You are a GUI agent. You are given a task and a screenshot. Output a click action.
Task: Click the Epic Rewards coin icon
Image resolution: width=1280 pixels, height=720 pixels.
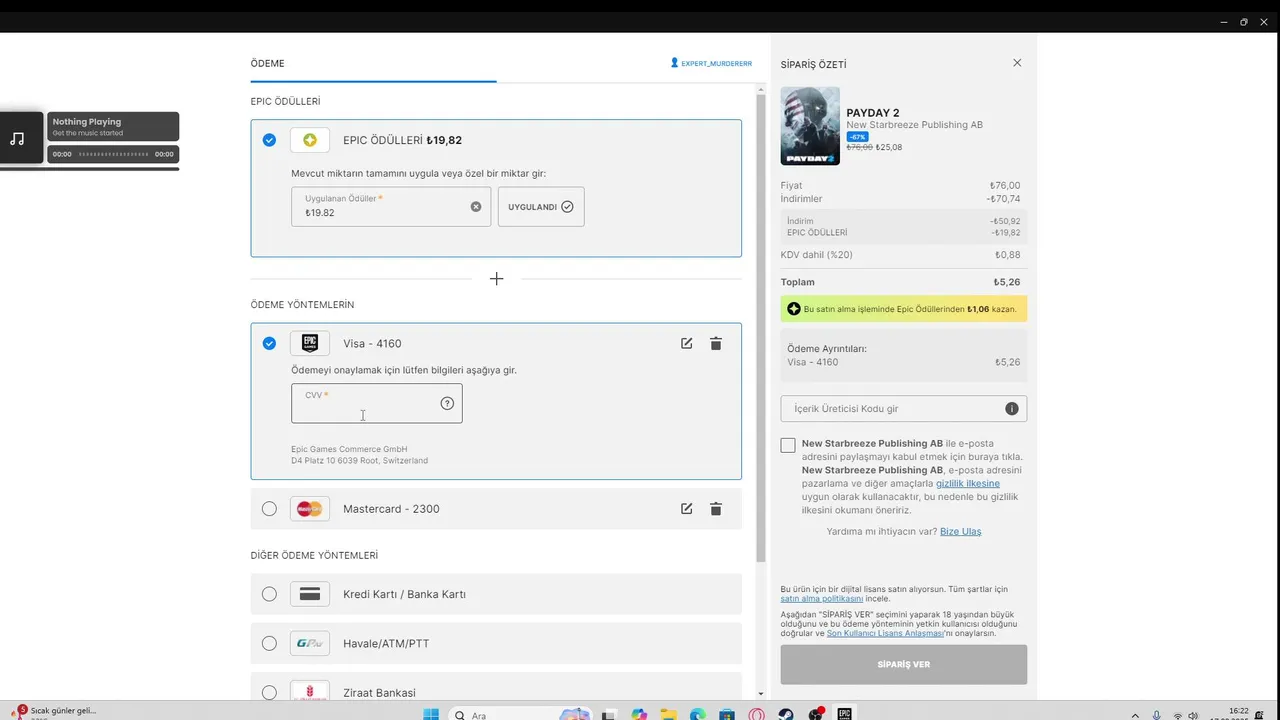point(310,140)
